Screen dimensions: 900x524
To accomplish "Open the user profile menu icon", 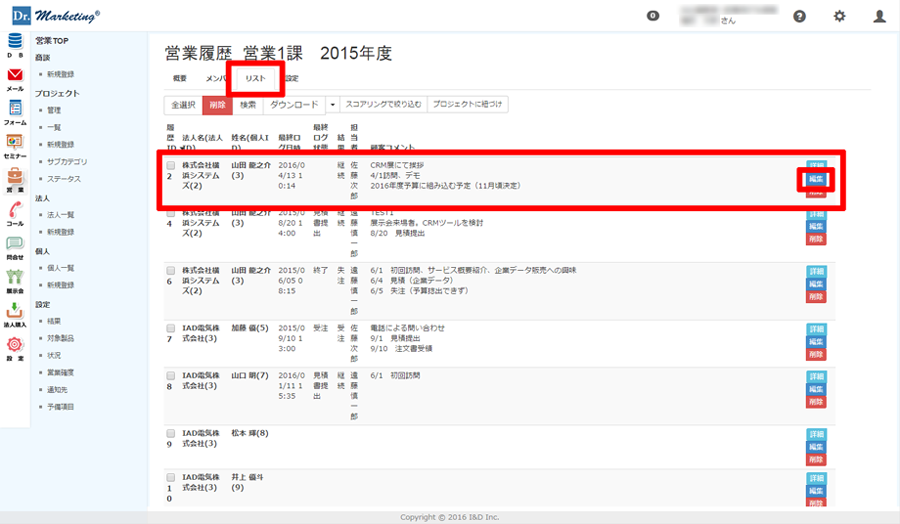I will [879, 16].
